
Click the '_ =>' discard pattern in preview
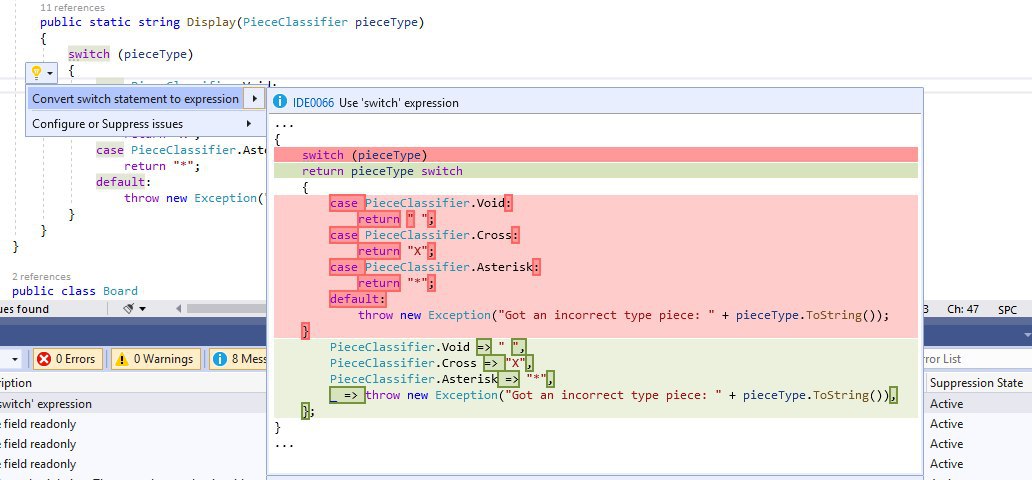pos(346,395)
